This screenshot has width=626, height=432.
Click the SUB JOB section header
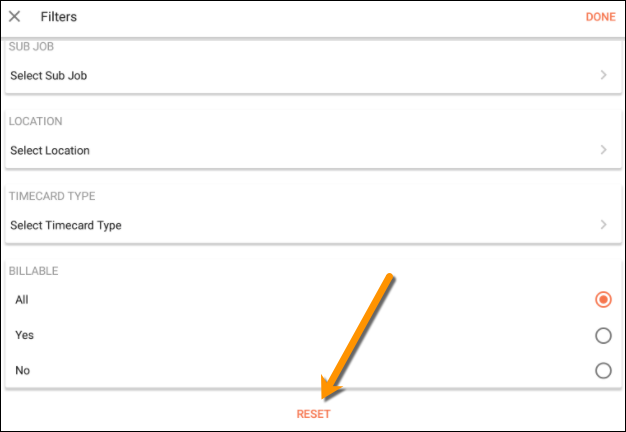tap(32, 47)
